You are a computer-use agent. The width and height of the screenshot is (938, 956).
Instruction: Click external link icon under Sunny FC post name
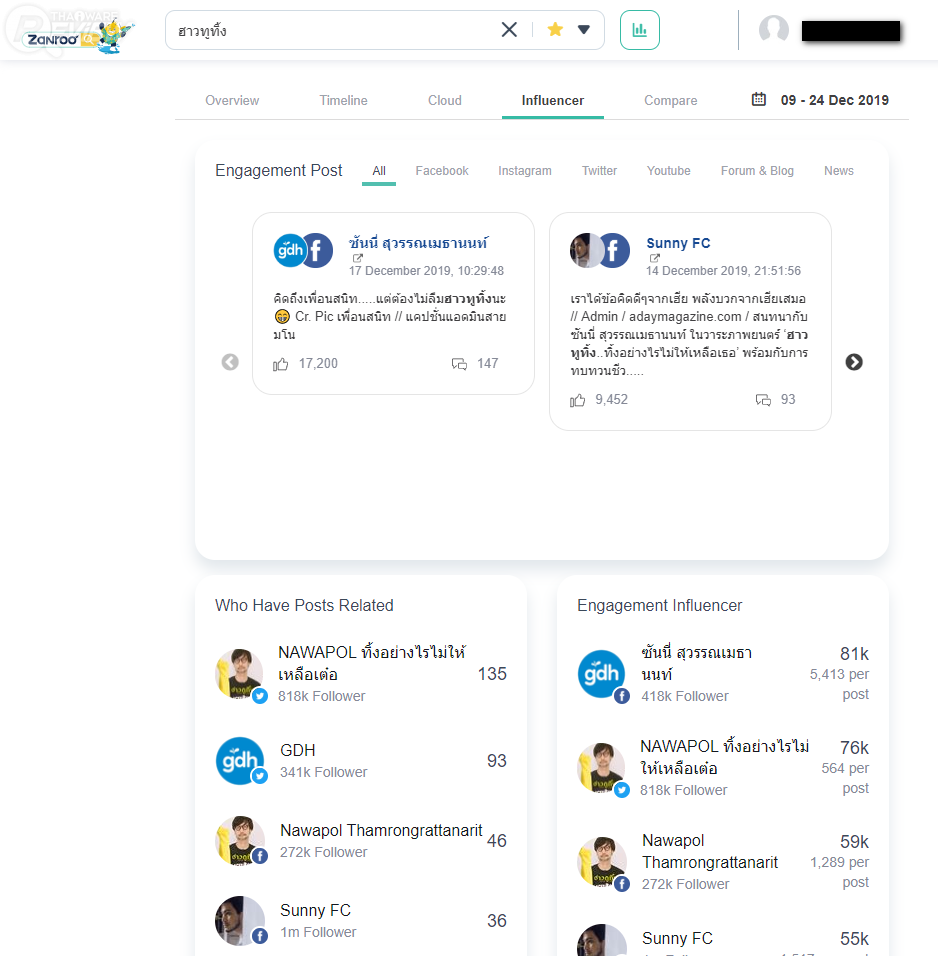point(654,258)
